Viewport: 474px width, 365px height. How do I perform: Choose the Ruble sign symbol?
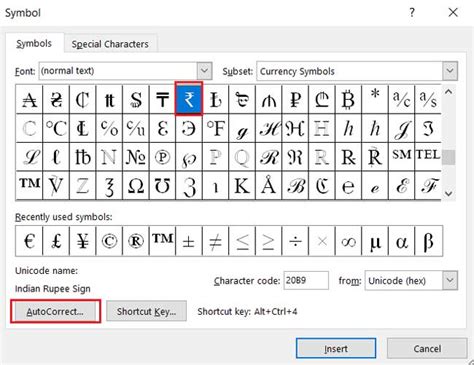pos(295,99)
